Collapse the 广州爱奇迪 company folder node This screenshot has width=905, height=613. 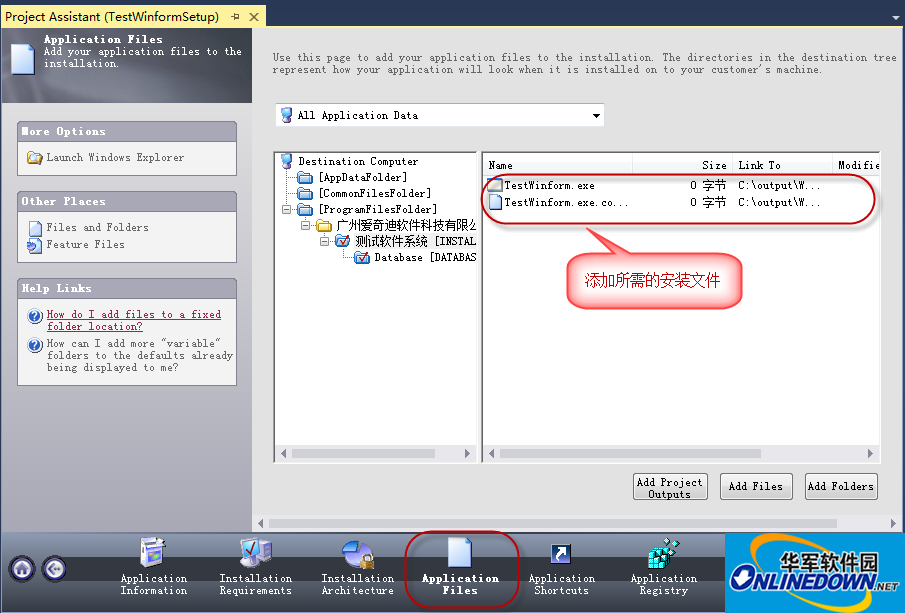(305, 225)
